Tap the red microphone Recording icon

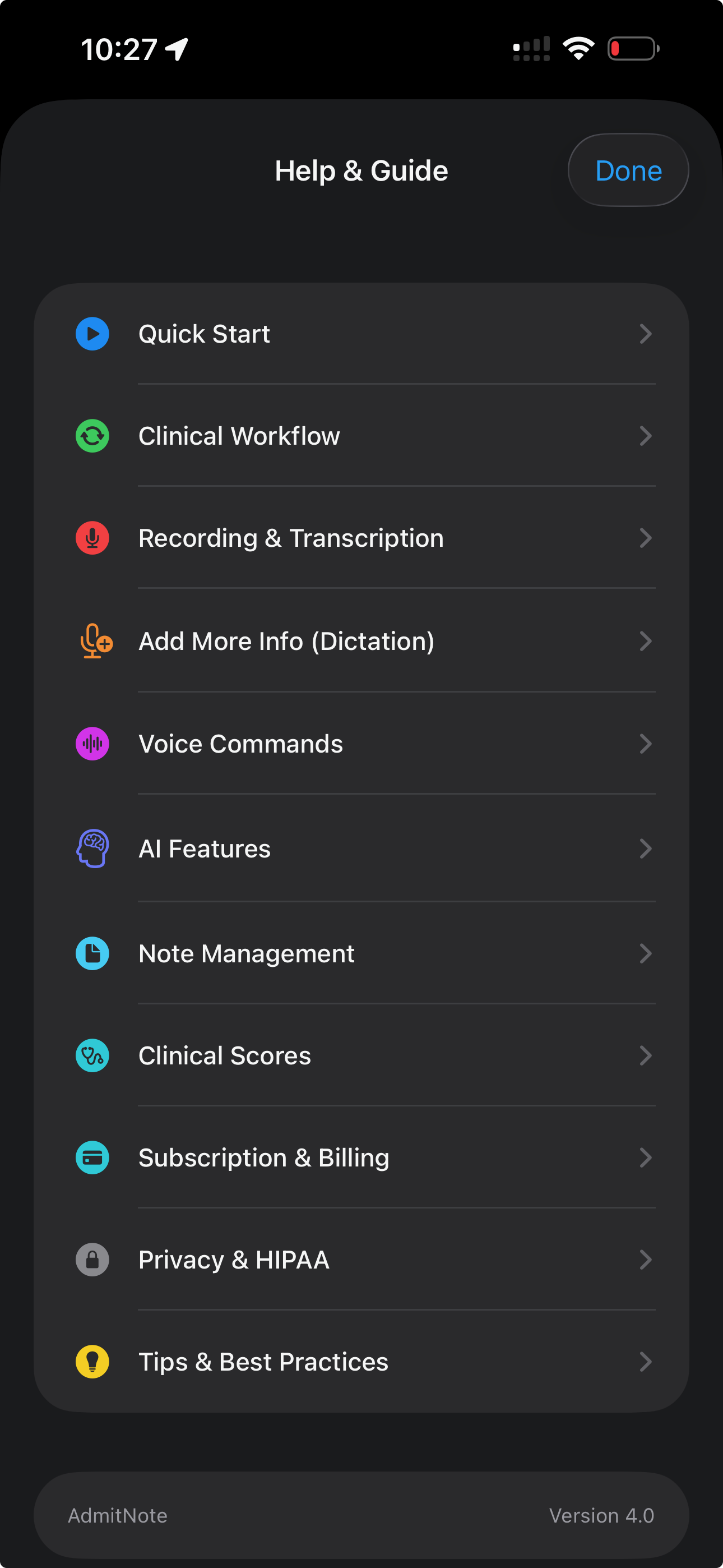tap(92, 538)
